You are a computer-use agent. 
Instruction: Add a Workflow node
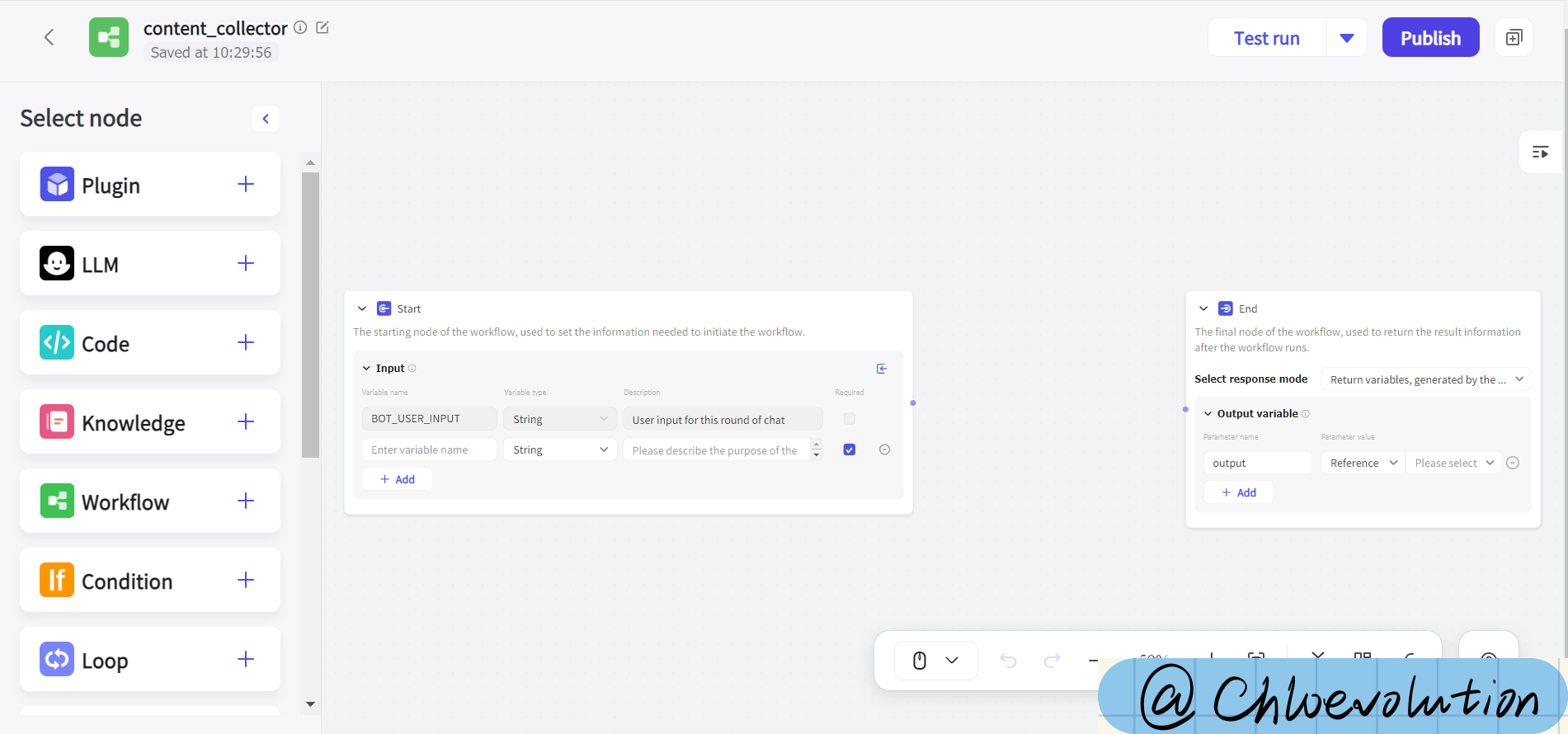pos(246,501)
